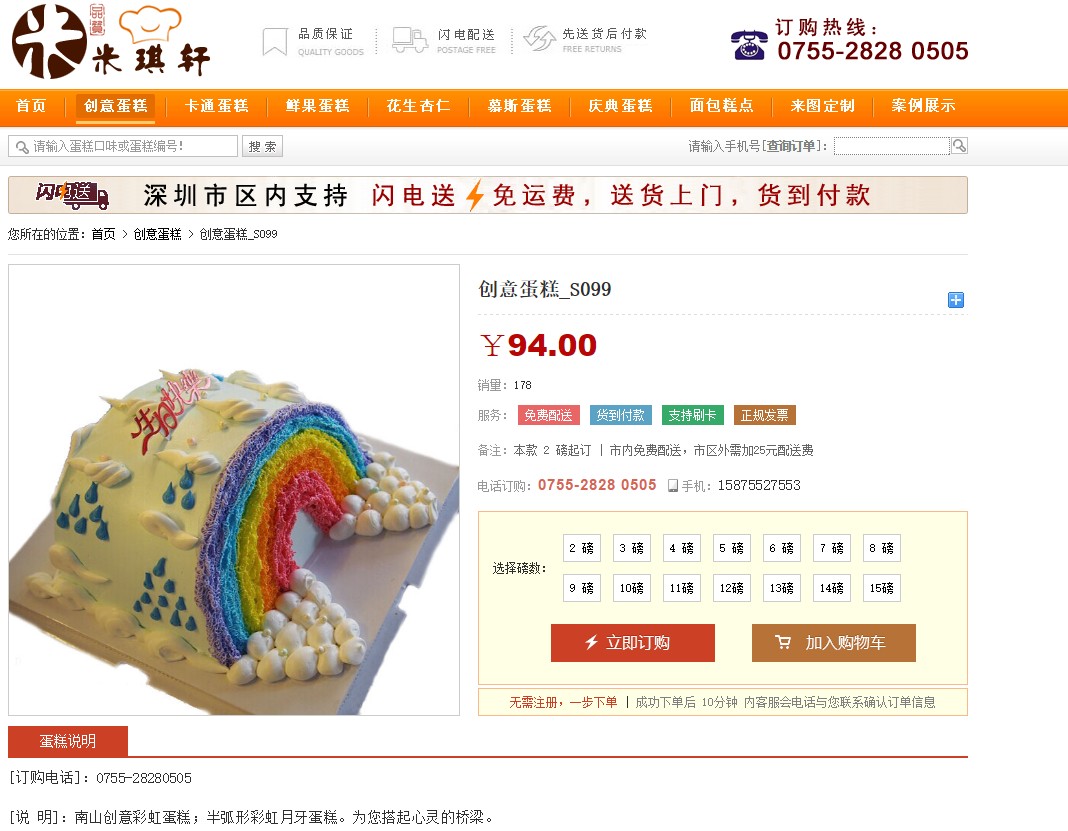Image resolution: width=1068 pixels, height=831 pixels.
Task: Click the telephone hotline icon
Action: pyautogui.click(x=749, y=45)
